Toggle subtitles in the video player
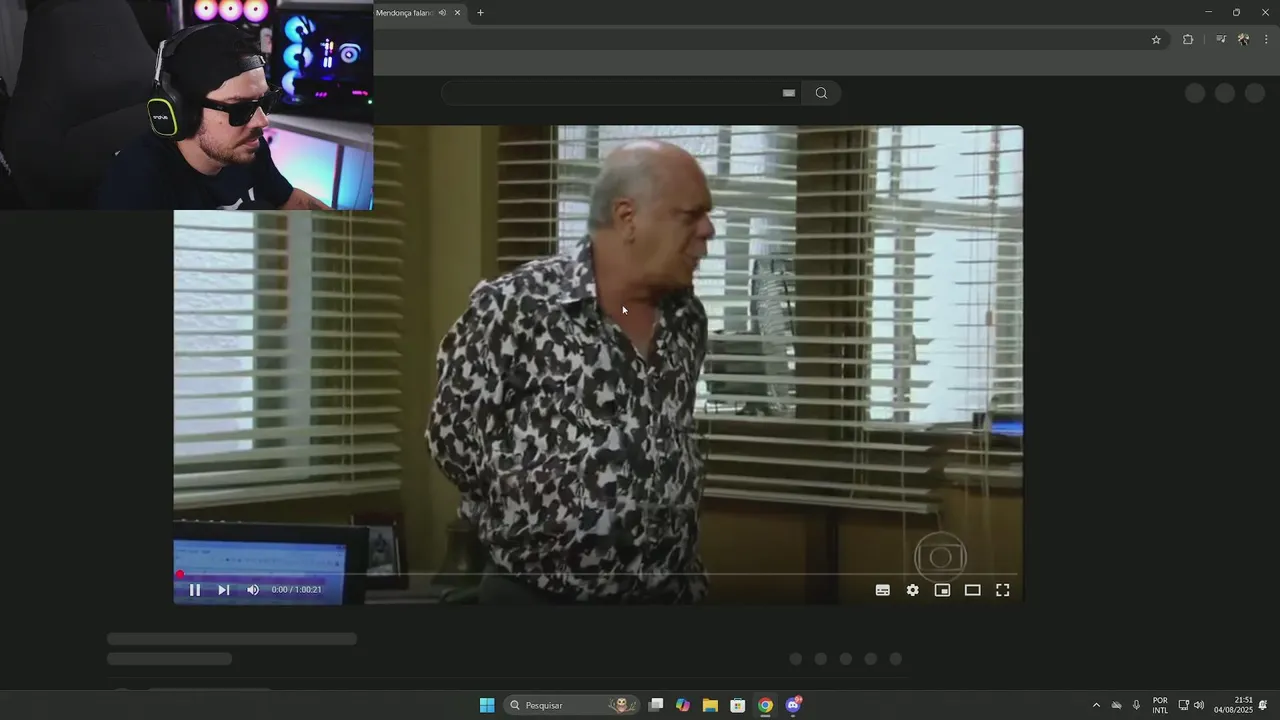 [883, 590]
